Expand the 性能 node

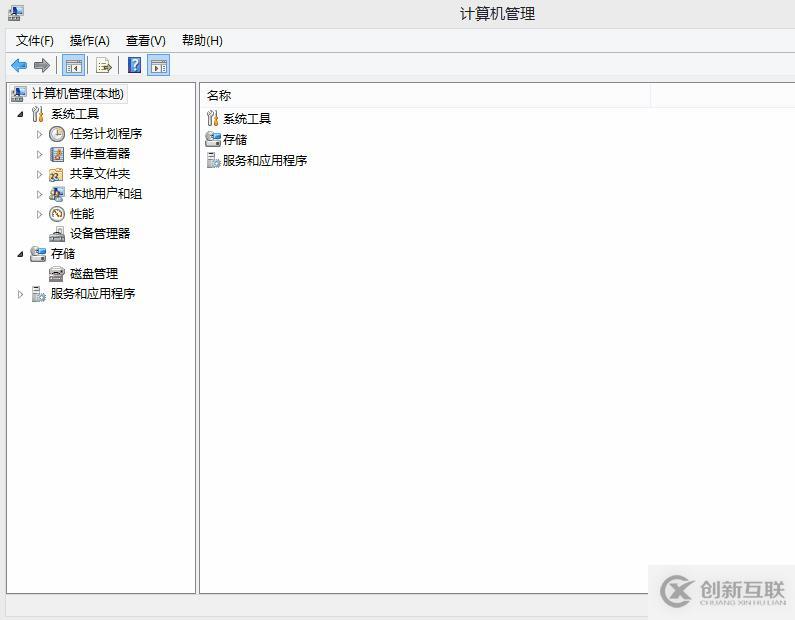coord(39,214)
